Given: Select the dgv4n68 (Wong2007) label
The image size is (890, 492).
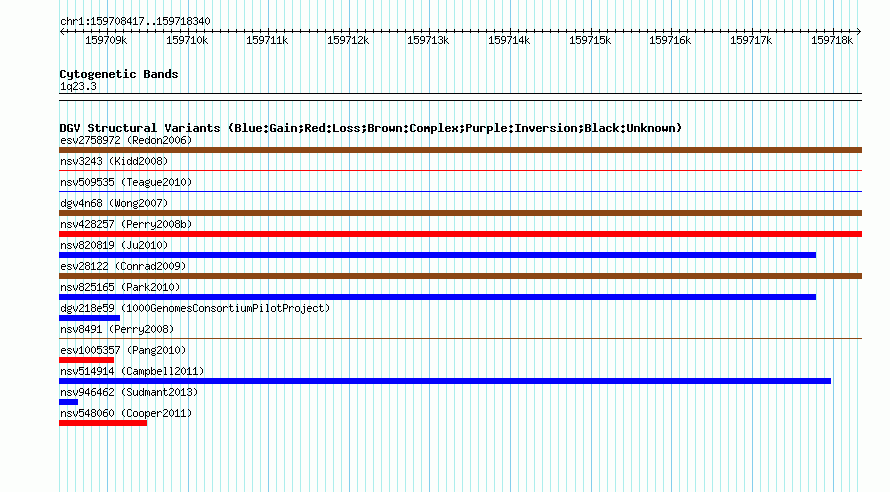Looking at the screenshot, I should point(114,203).
